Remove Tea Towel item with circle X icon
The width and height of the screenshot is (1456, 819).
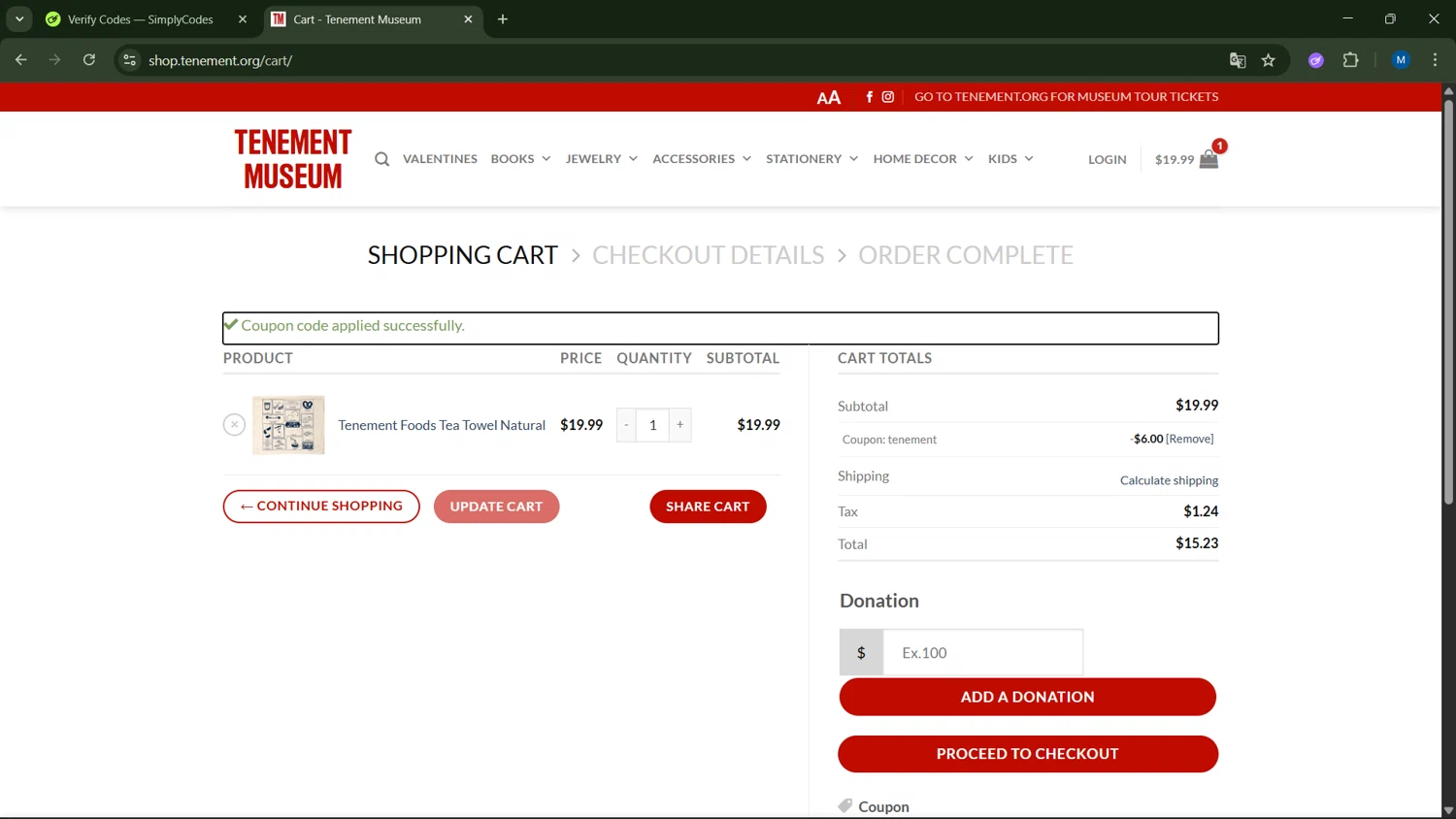234,425
